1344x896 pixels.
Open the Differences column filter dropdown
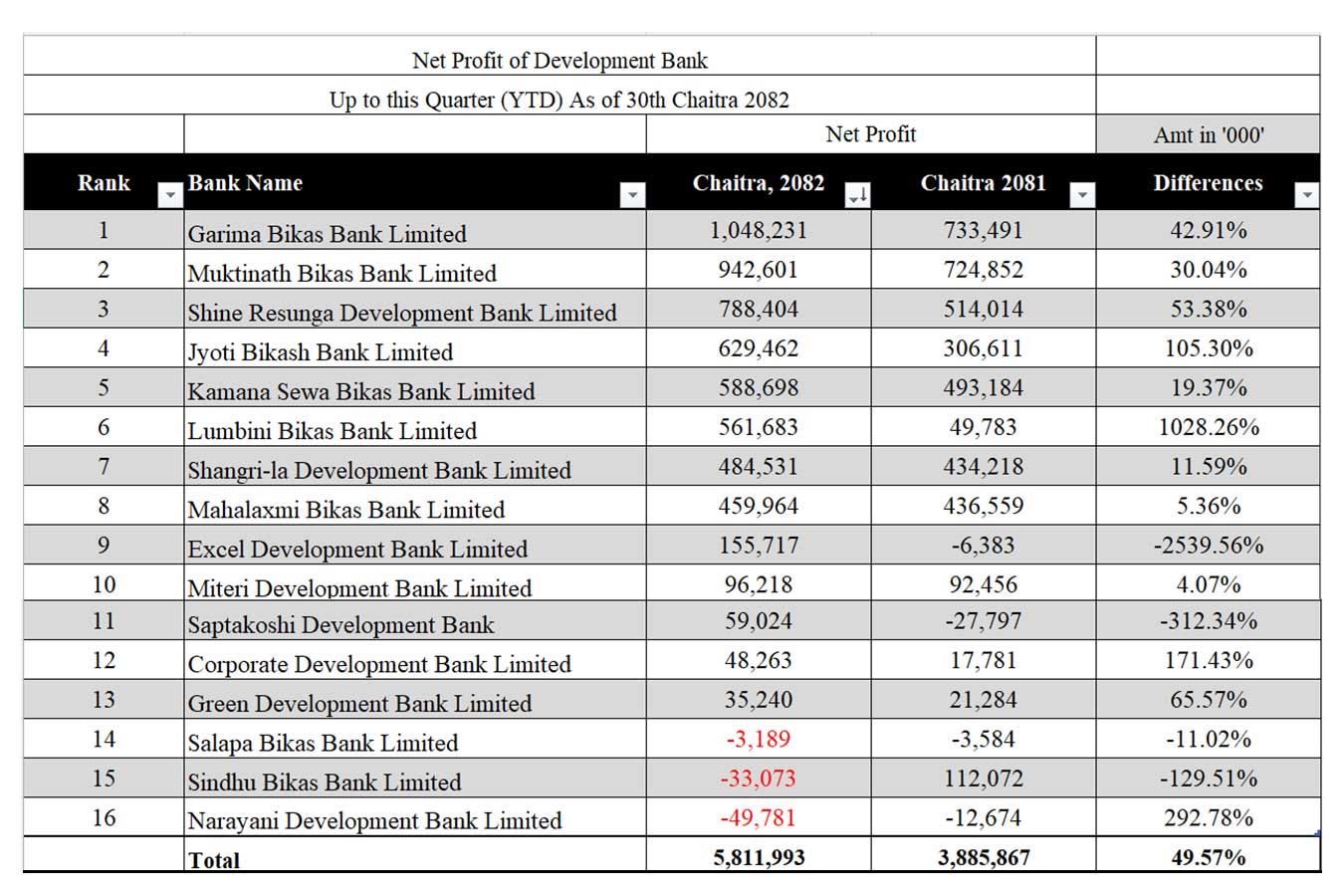coord(1307,195)
